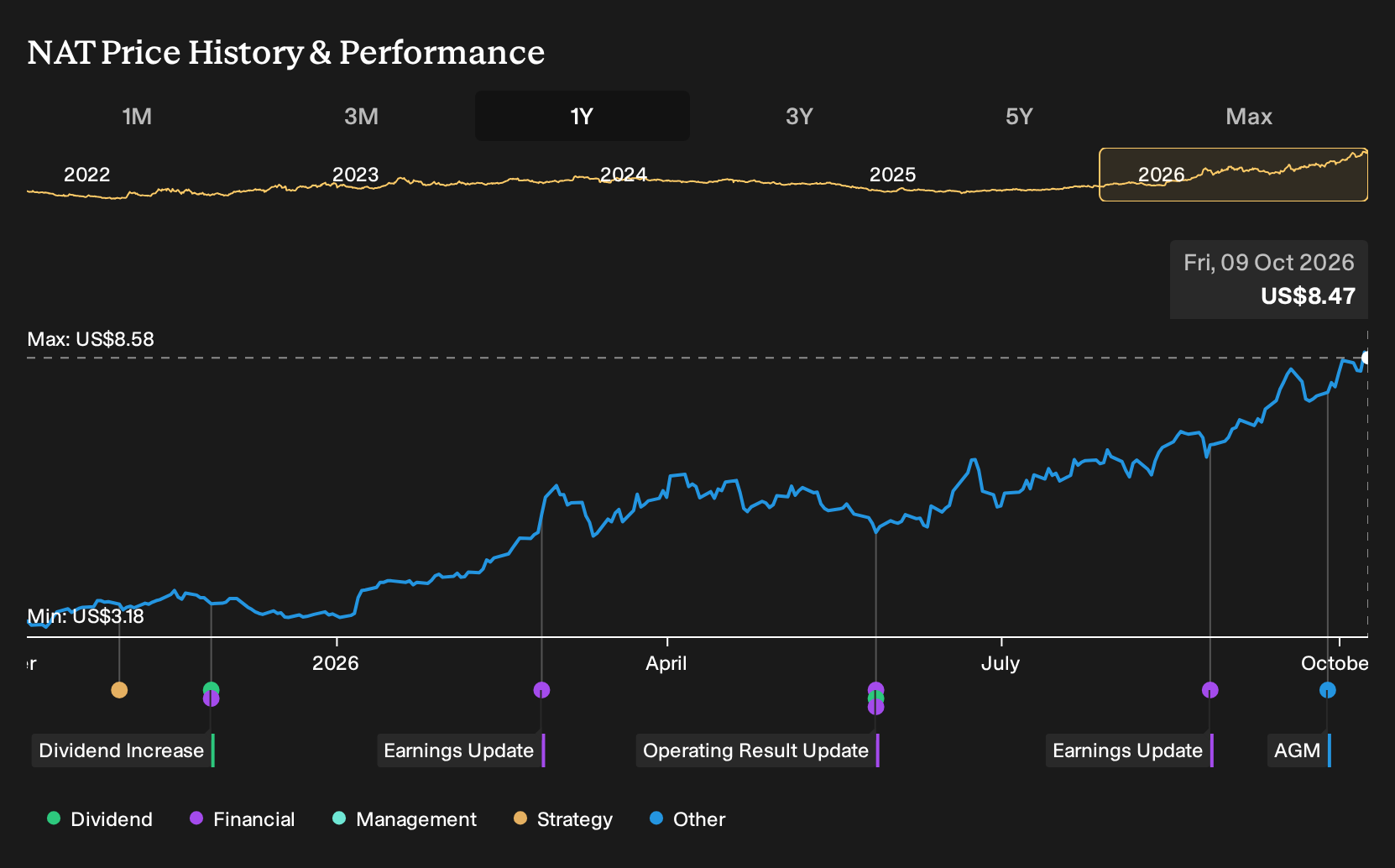The image size is (1395, 868).
Task: Open the Earnings Update label before April
Action: pos(459,750)
